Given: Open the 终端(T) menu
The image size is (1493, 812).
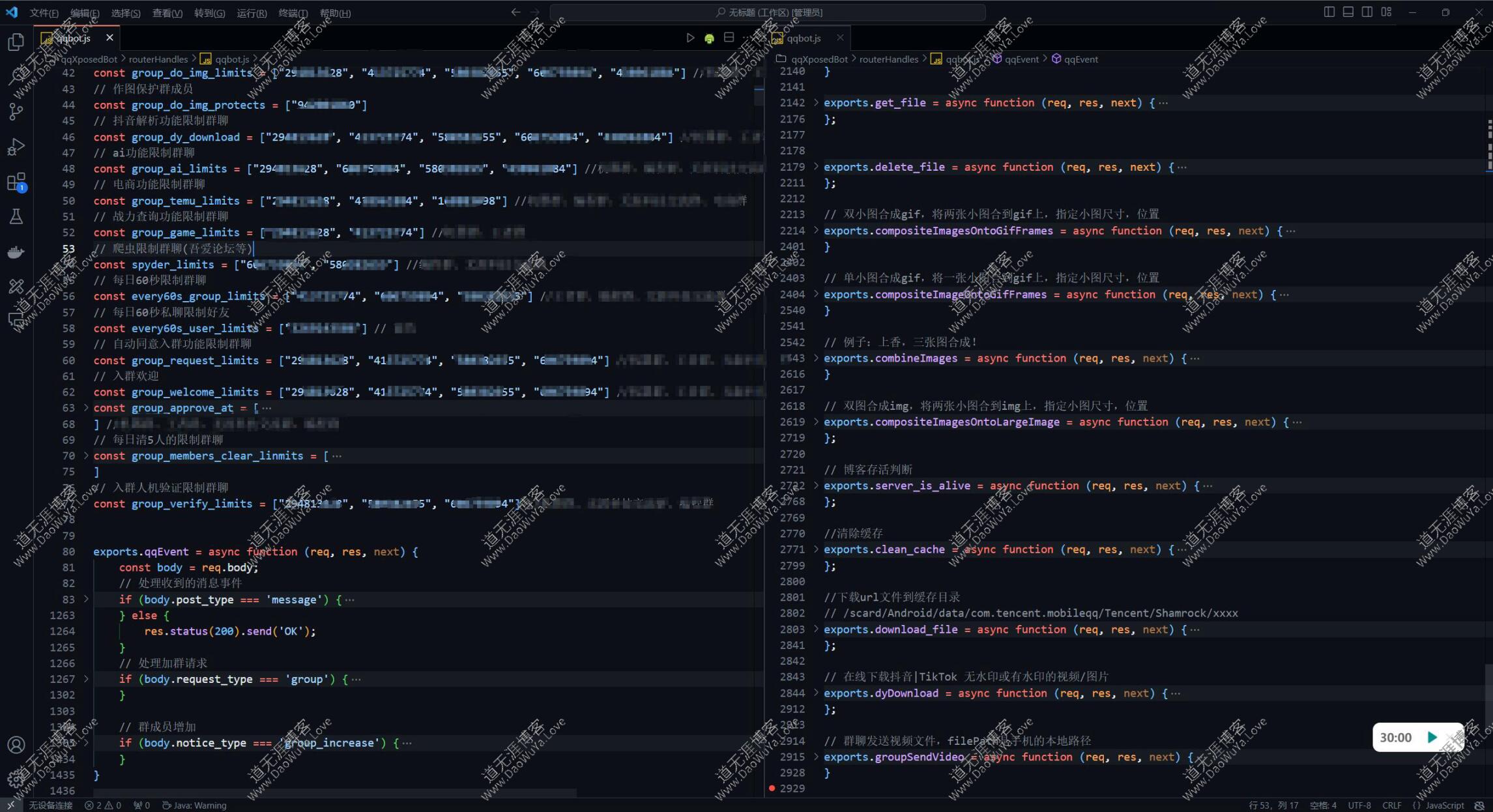Looking at the screenshot, I should click(x=293, y=13).
